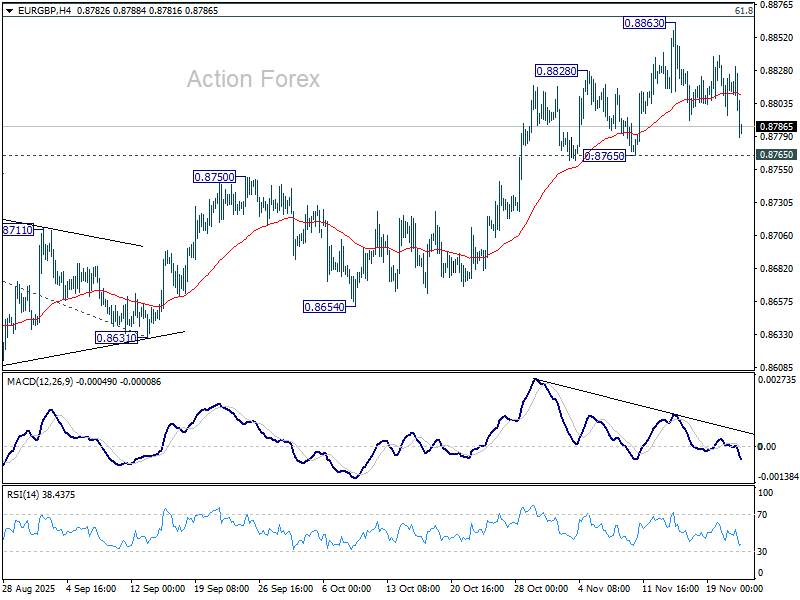Select the 19 Nov 00:00 date marker
The height and width of the screenshot is (600, 800).
735,590
